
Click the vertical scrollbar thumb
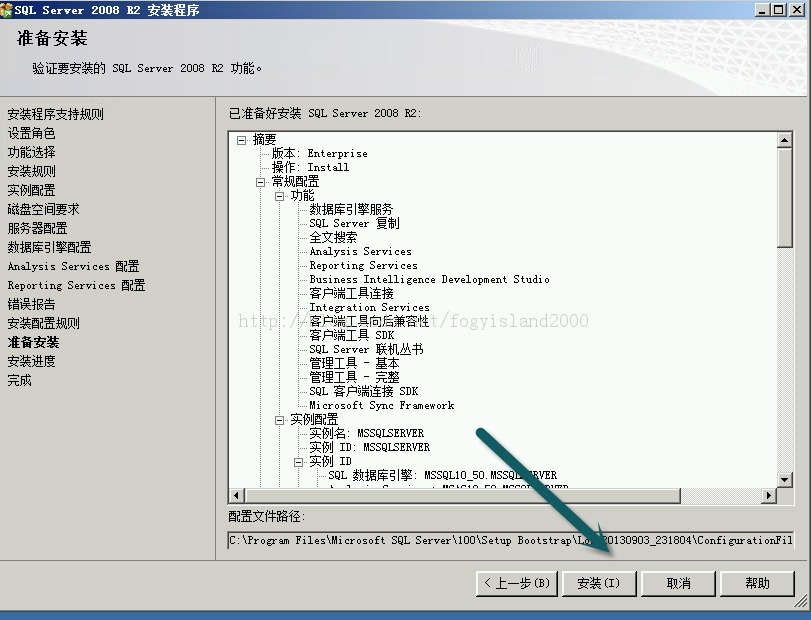tap(785, 198)
